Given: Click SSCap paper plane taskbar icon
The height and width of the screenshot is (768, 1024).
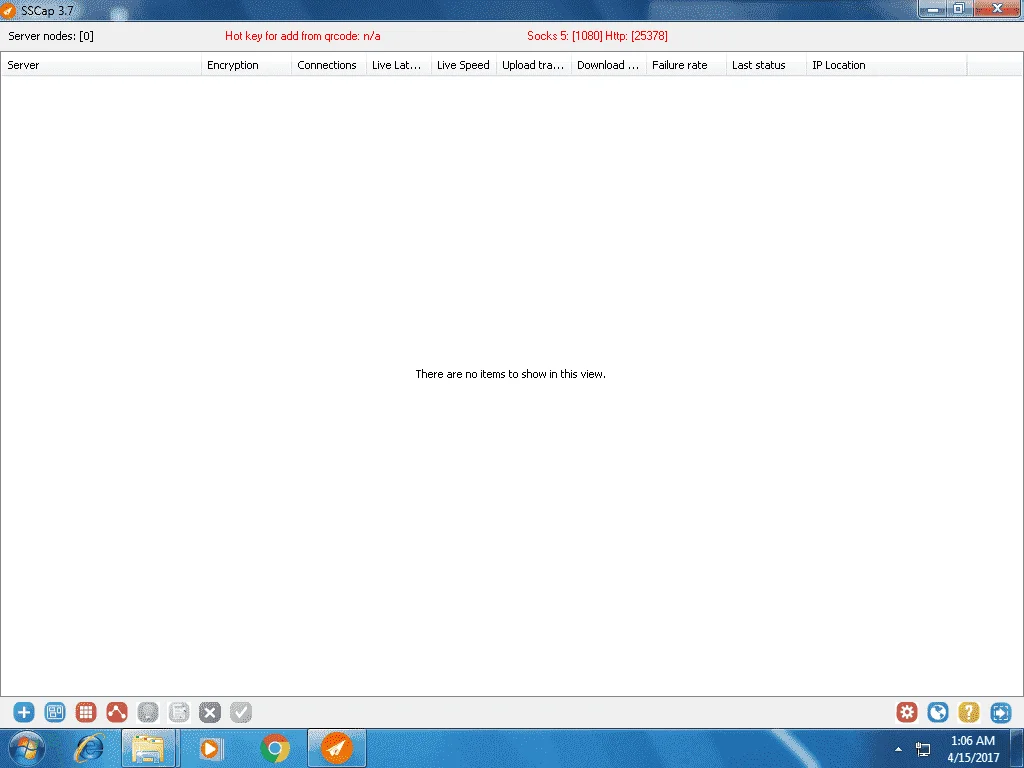Looking at the screenshot, I should (x=336, y=748).
